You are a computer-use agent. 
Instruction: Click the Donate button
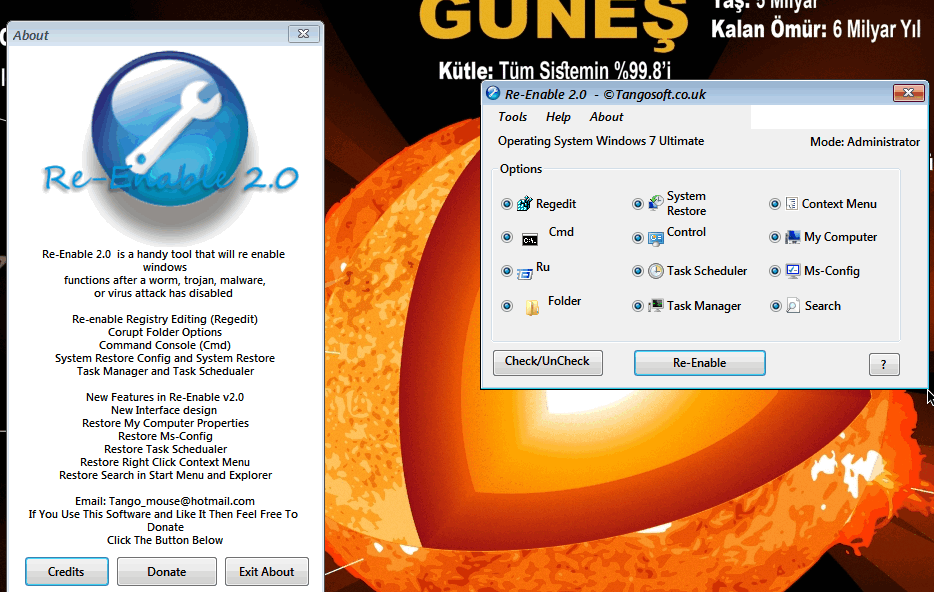167,572
